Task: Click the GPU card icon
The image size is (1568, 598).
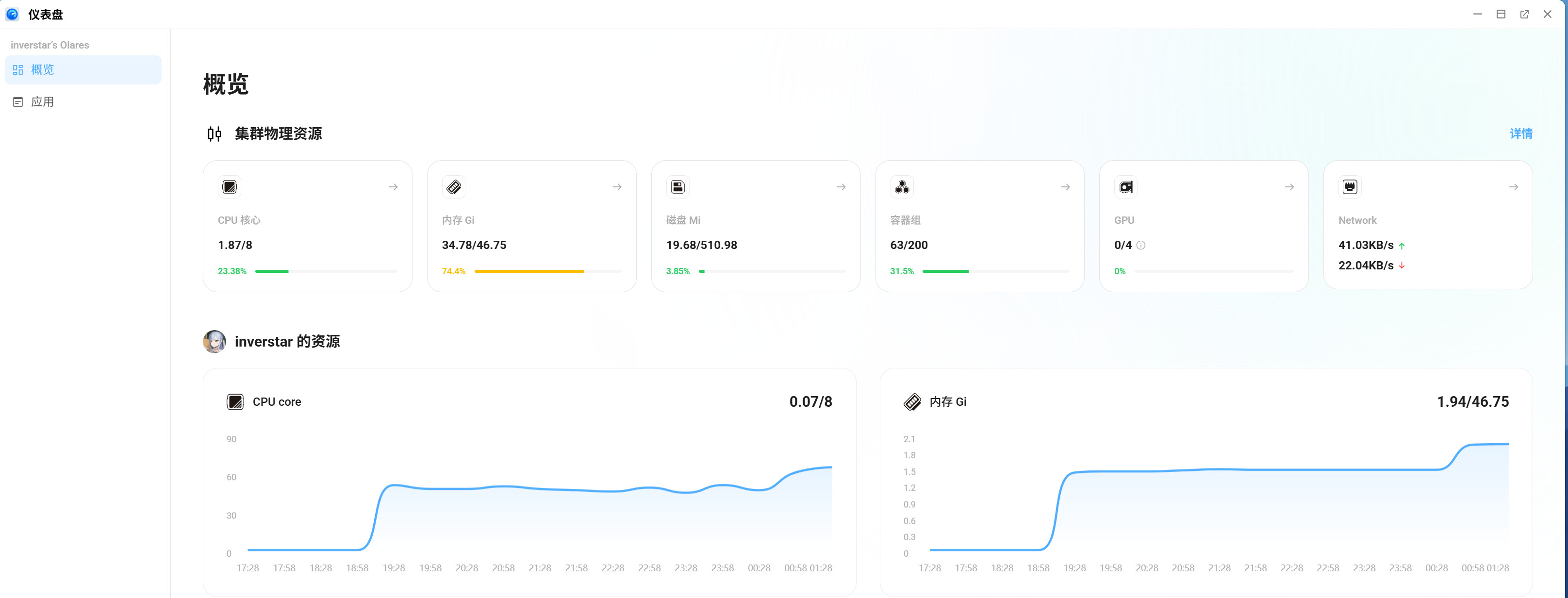Action: pos(1125,187)
